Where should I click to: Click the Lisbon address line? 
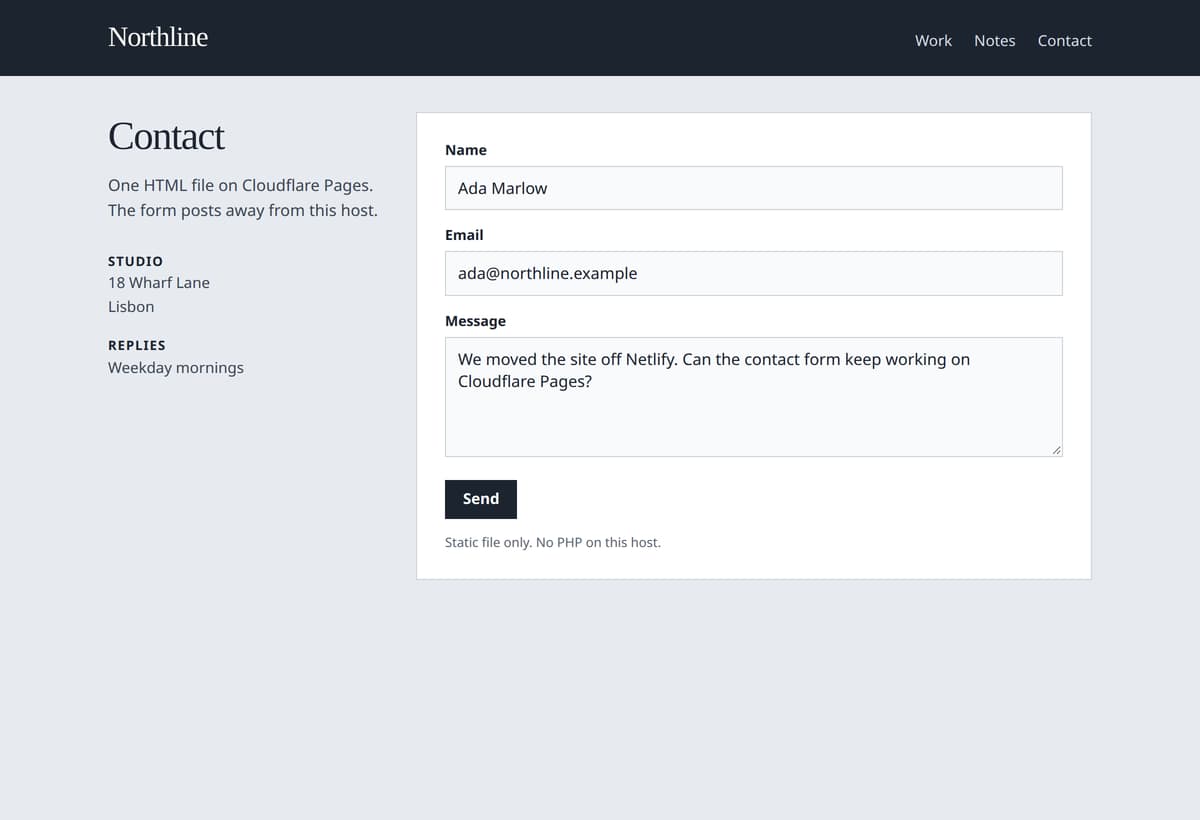131,307
